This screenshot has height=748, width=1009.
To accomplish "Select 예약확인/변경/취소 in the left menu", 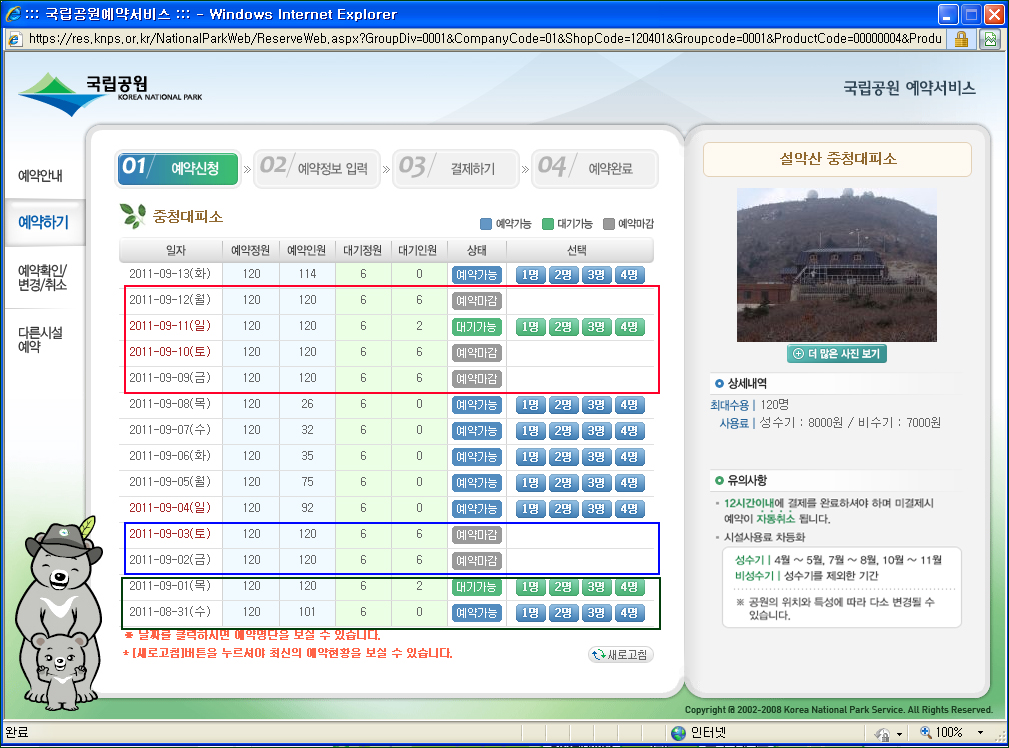I will click(x=43, y=277).
